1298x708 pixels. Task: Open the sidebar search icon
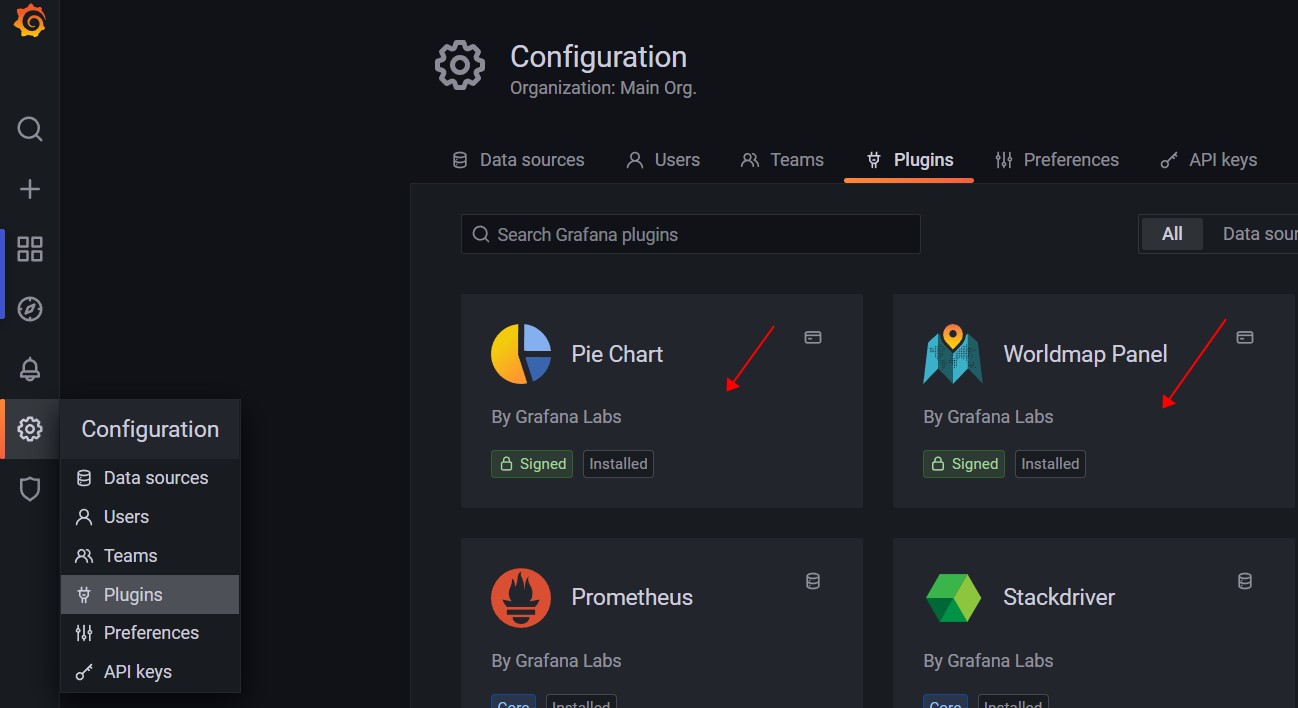[x=30, y=129]
